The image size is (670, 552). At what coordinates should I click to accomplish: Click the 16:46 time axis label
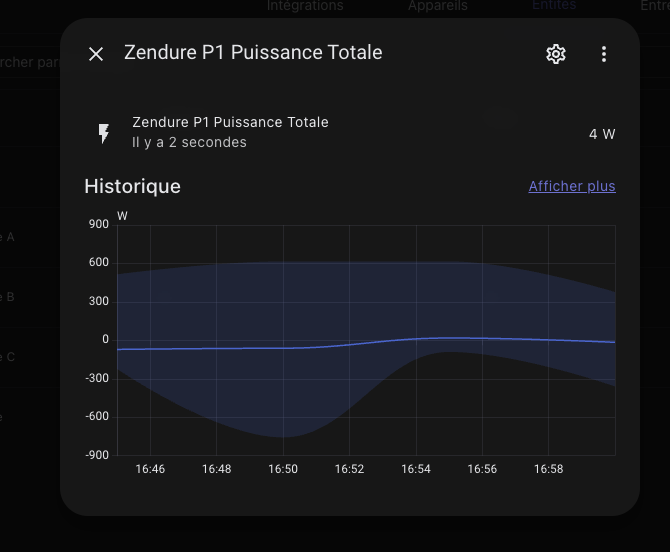tap(150, 469)
